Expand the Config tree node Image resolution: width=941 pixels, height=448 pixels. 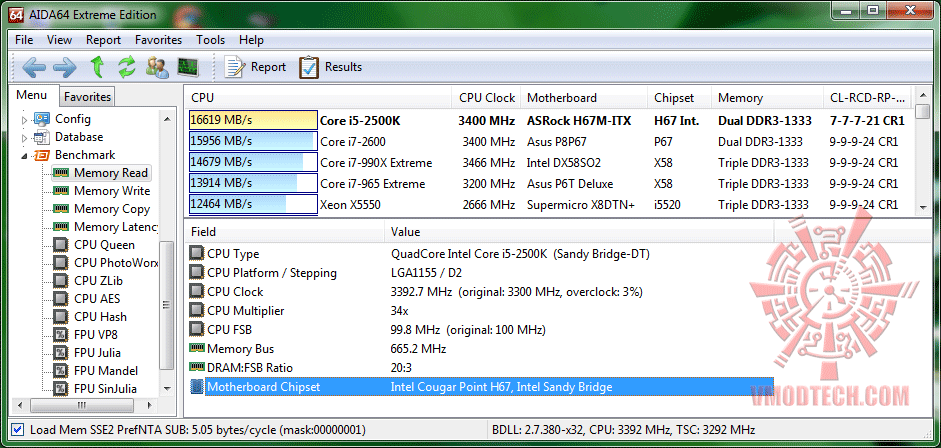(25, 120)
